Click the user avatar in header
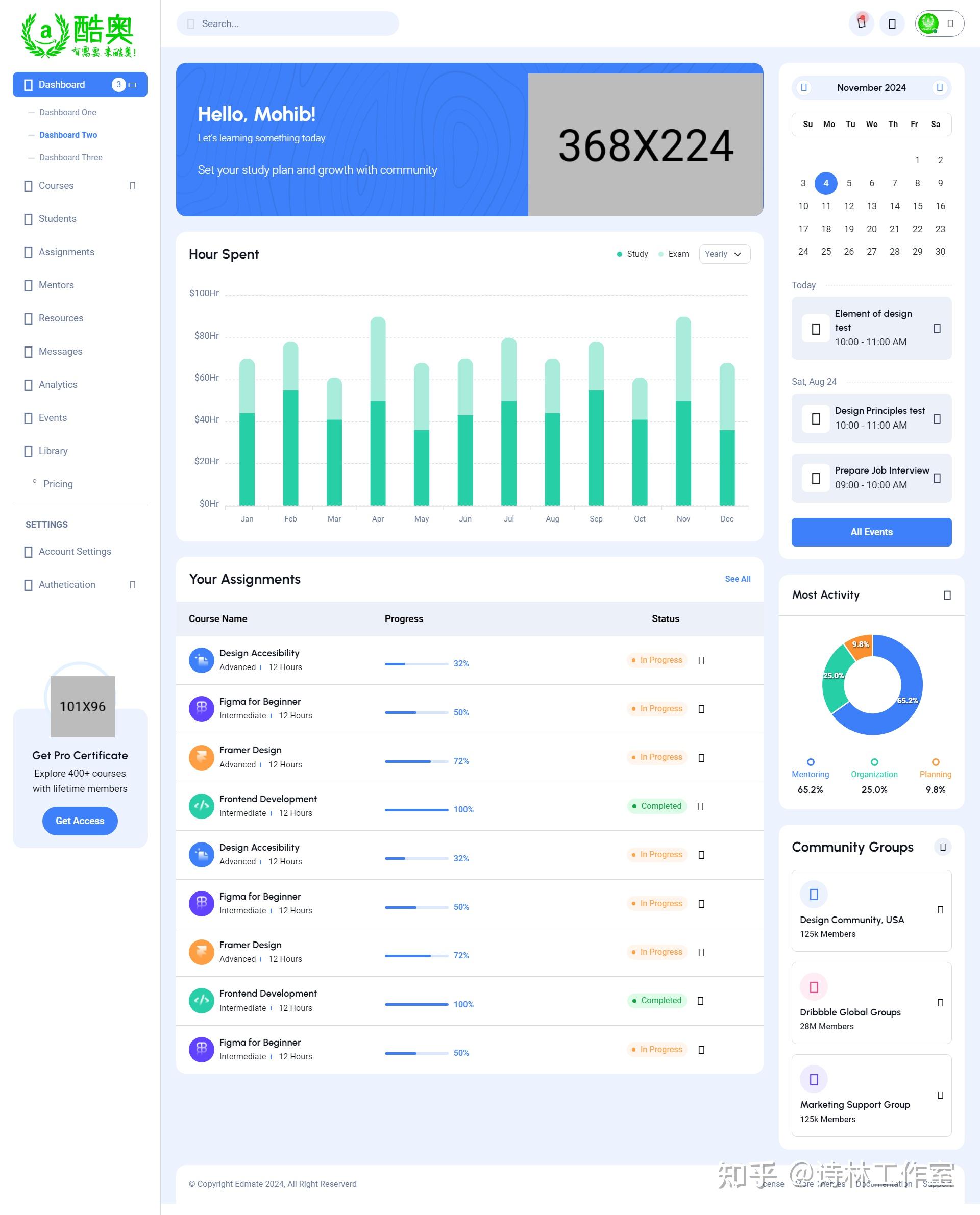 (x=928, y=23)
